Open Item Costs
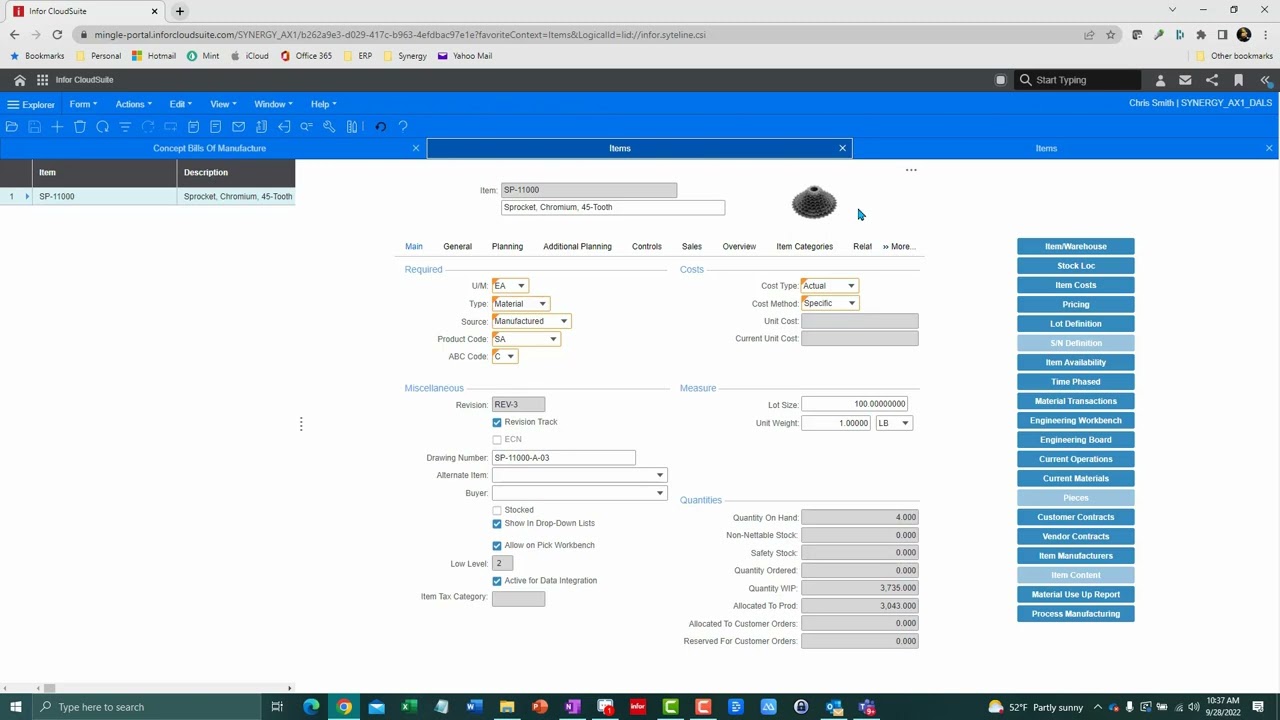 [1076, 285]
